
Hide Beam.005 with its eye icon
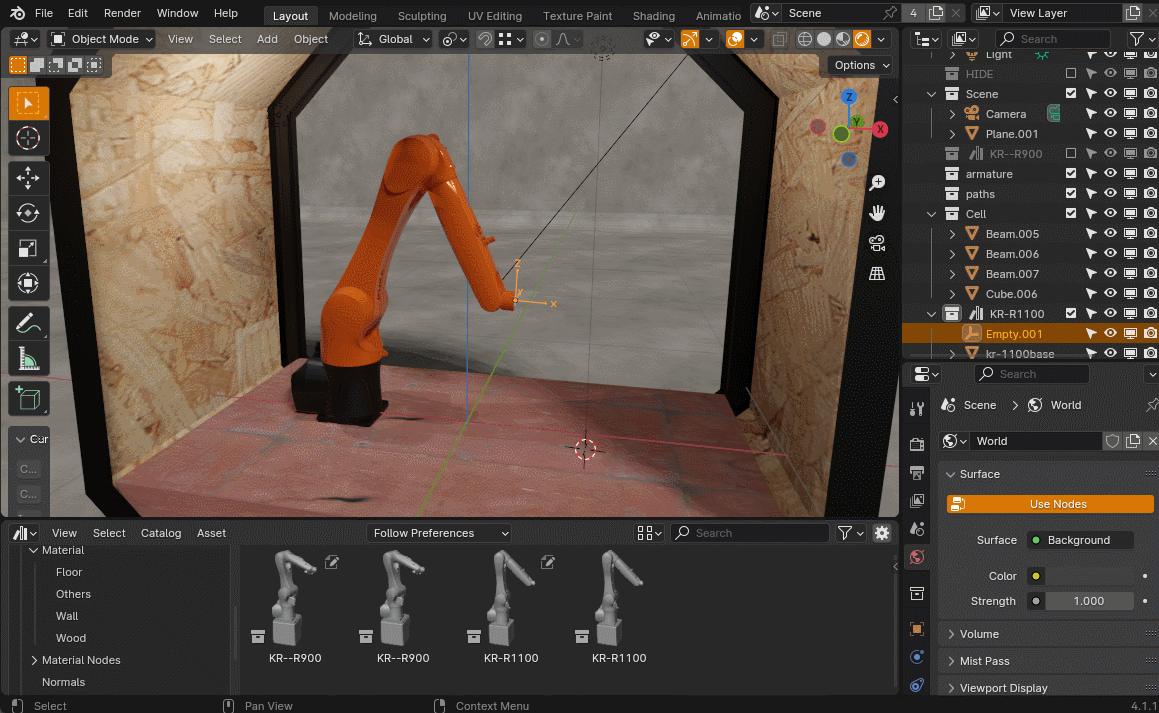click(x=1110, y=233)
